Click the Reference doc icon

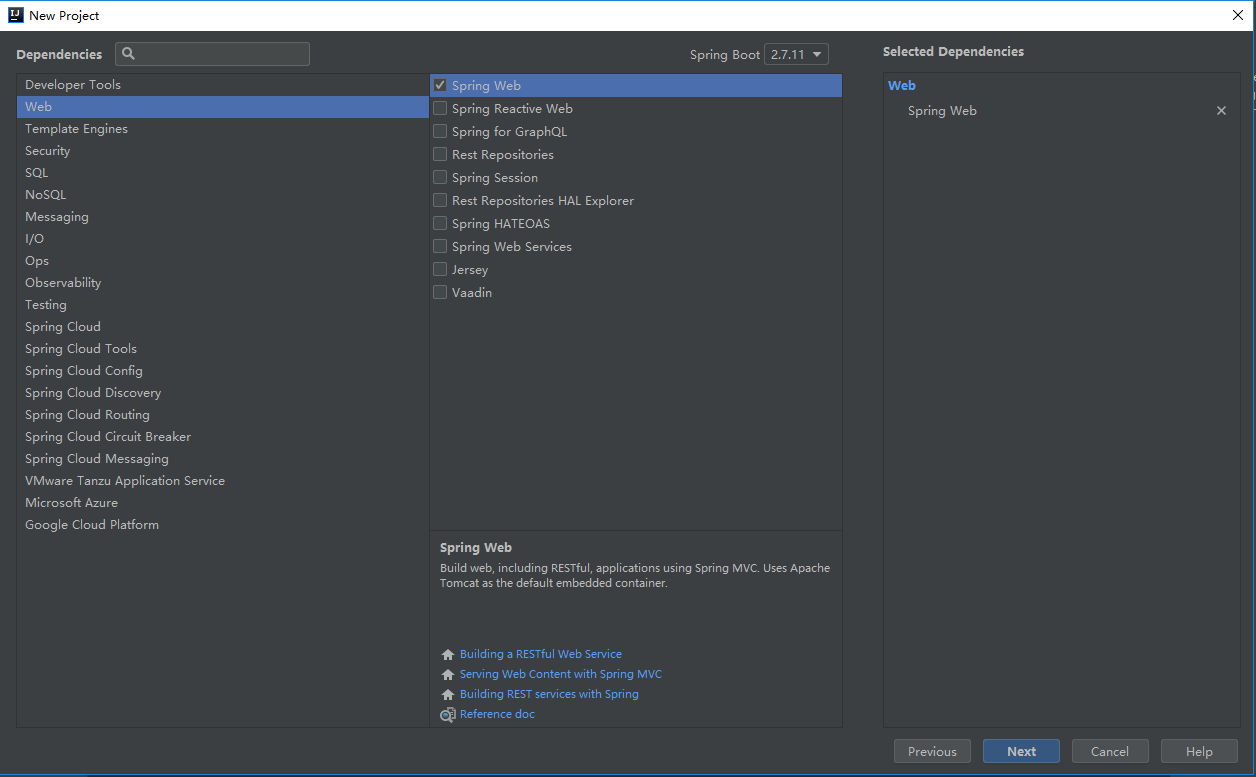click(x=448, y=715)
